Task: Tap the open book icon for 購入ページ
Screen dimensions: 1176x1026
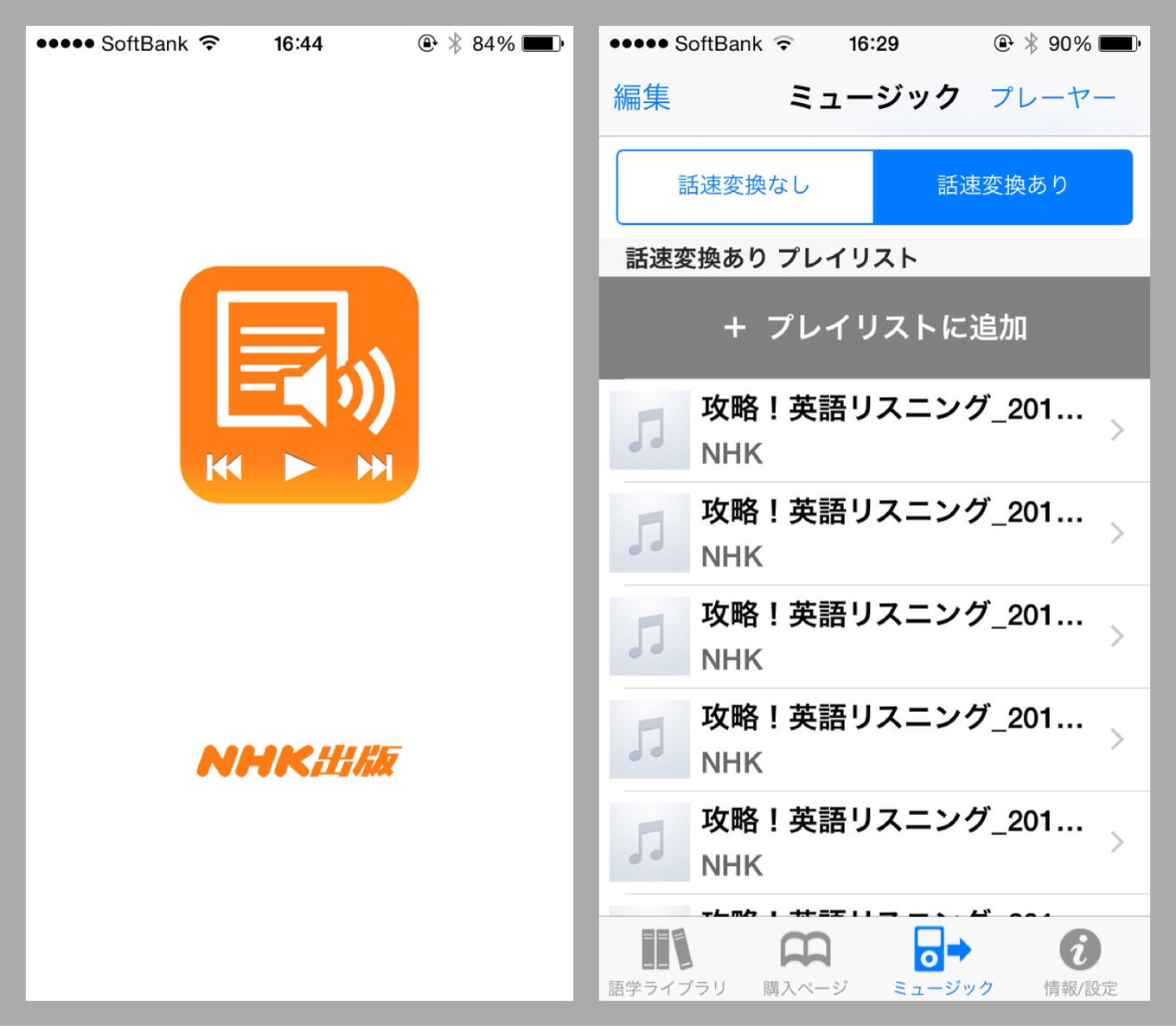Action: [805, 950]
